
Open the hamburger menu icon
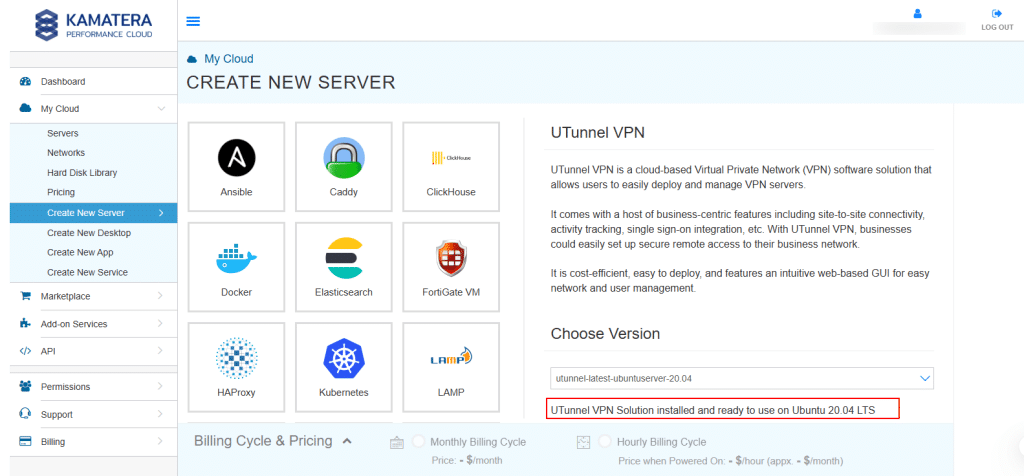[x=193, y=21]
